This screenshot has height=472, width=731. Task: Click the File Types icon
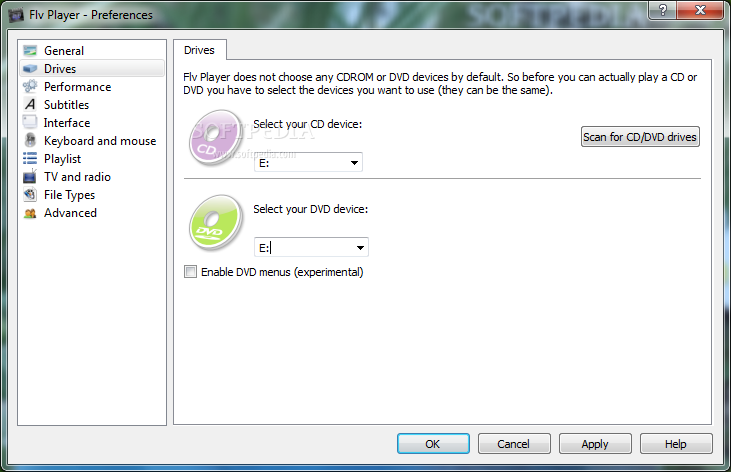pyautogui.click(x=30, y=194)
